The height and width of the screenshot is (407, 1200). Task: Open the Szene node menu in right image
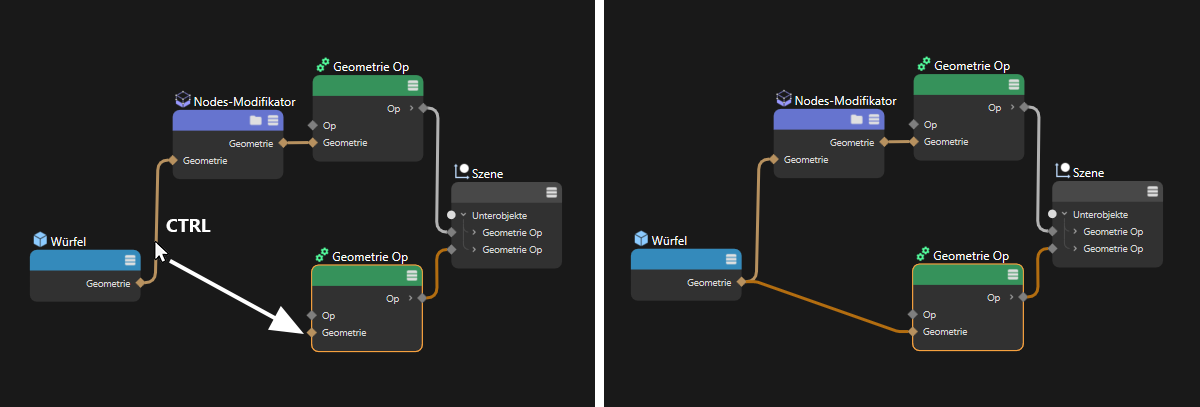pos(1153,193)
